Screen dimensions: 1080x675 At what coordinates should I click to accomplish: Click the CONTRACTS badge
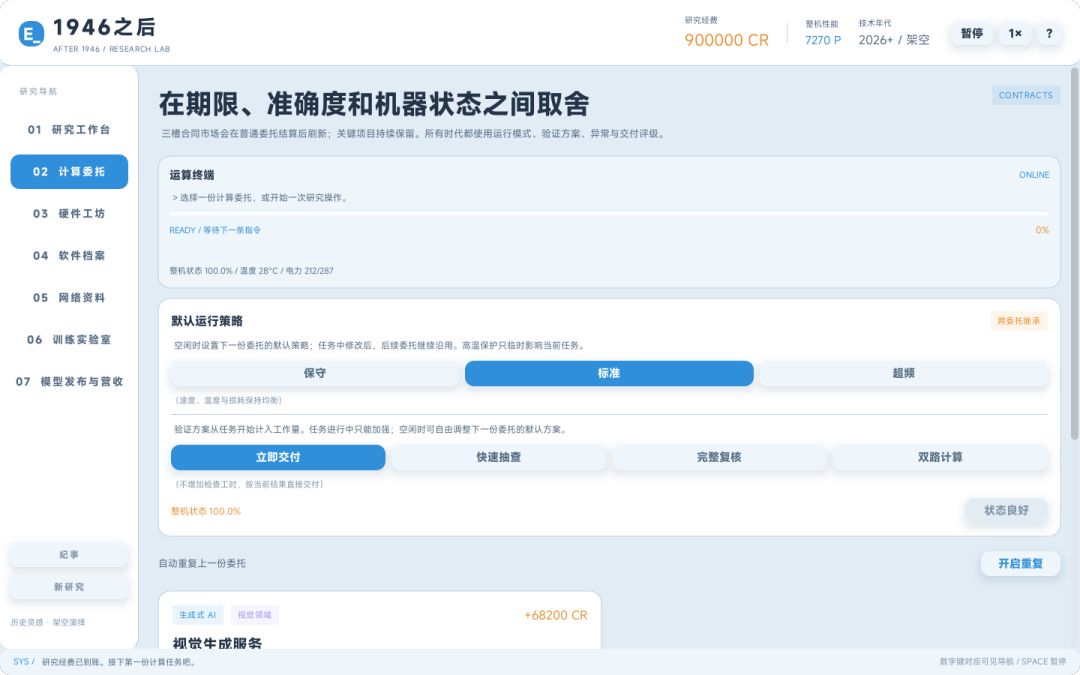(1026, 95)
